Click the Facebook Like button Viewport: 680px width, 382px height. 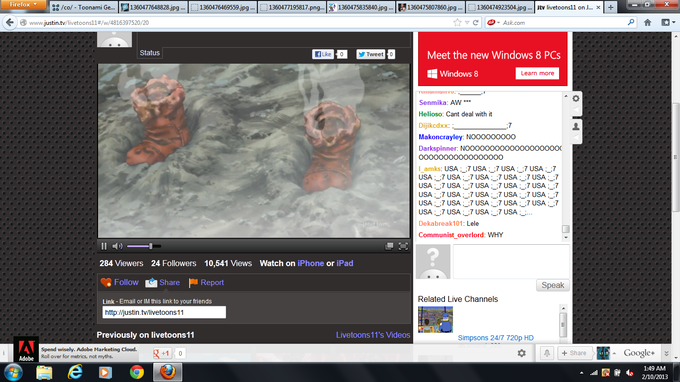tap(323, 54)
